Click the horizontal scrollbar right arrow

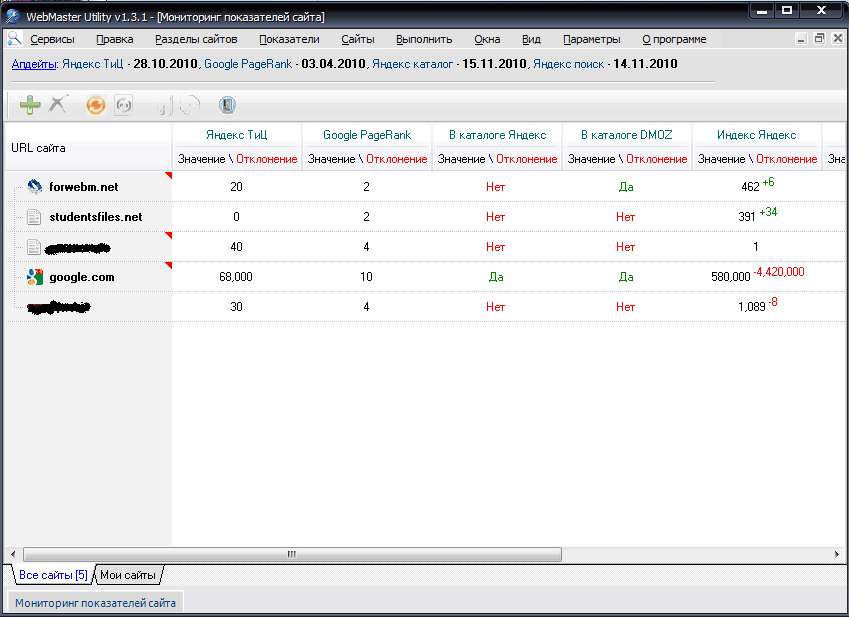coord(839,554)
